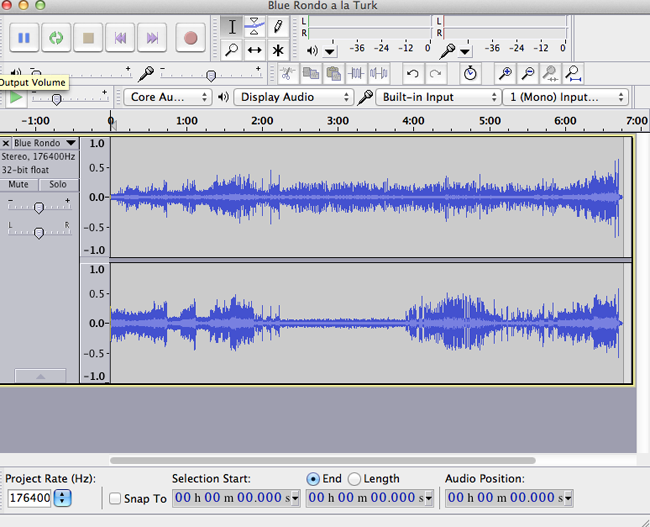Open the End time format dropdown arrow

[429, 498]
